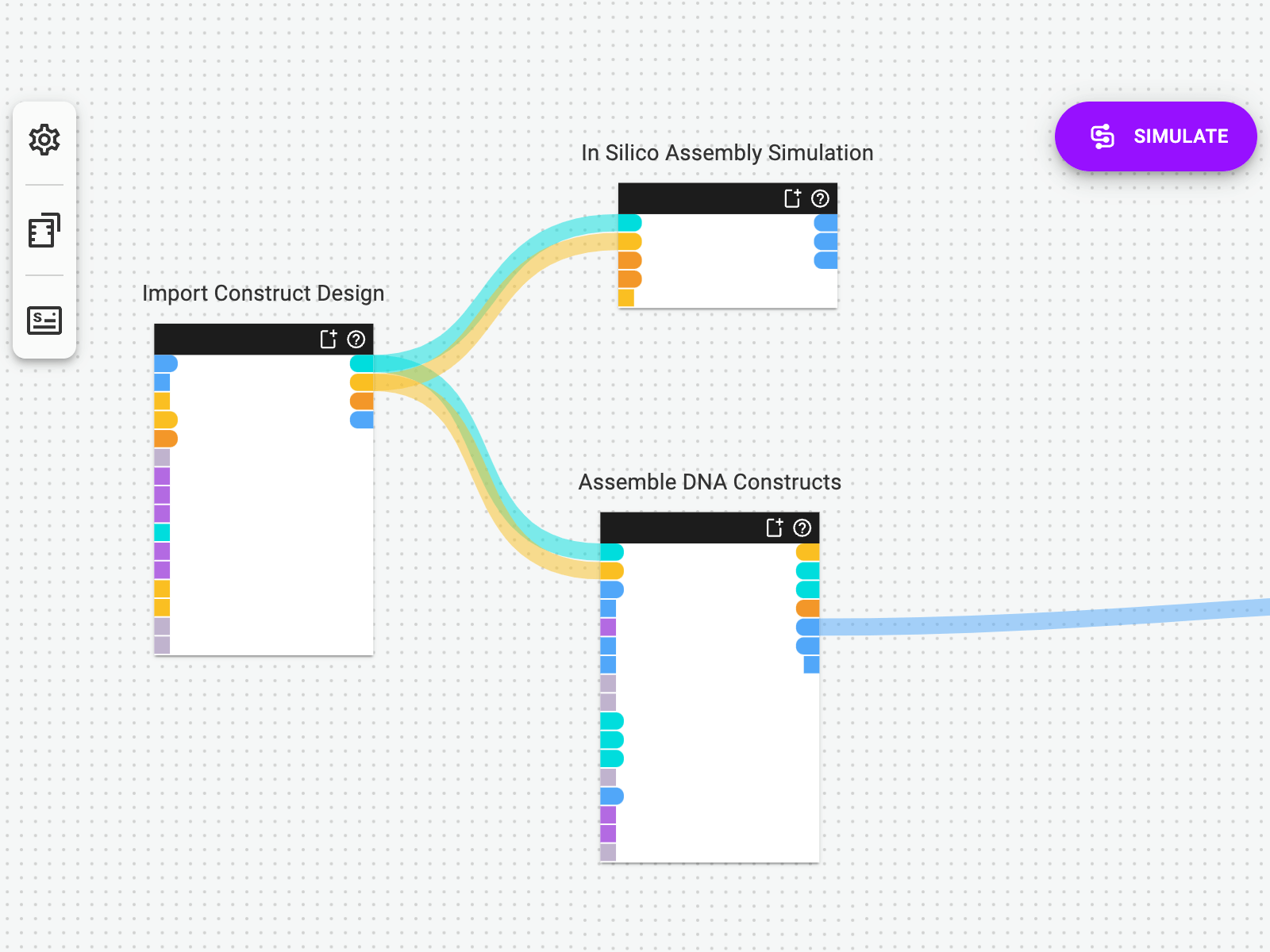
Task: Click the Import Construct Design title
Action: click(x=264, y=294)
